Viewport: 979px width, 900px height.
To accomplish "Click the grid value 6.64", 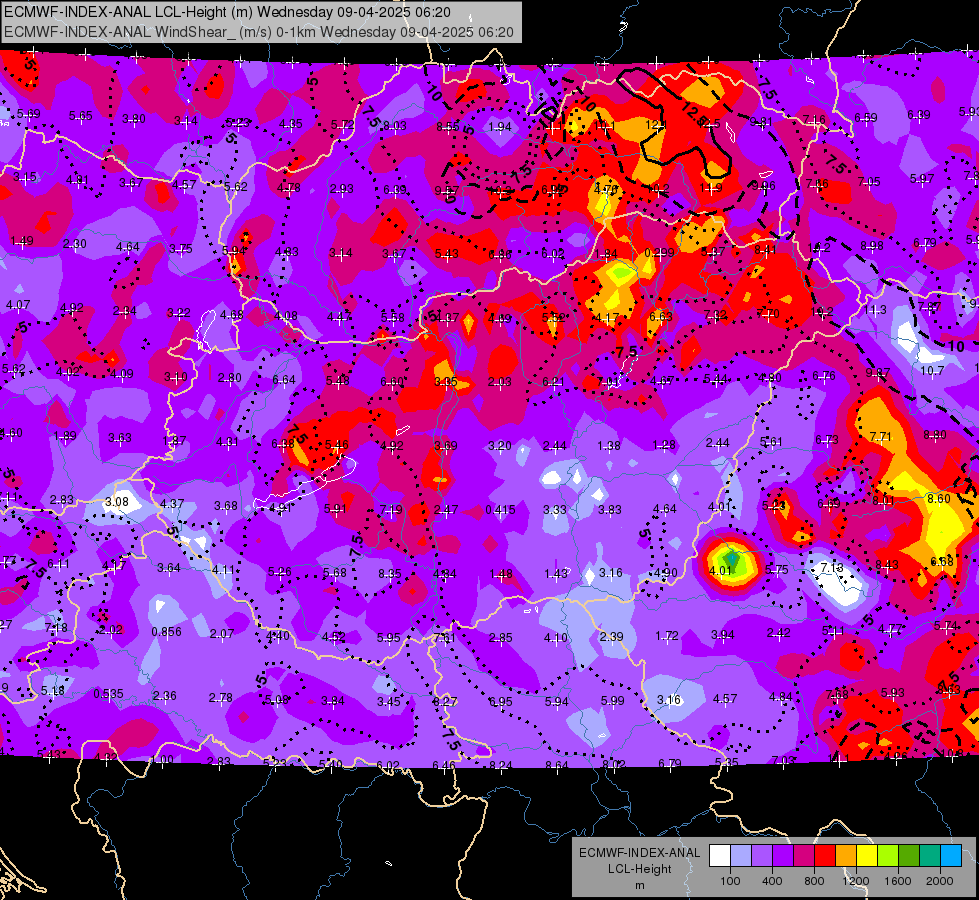I will (x=284, y=379).
